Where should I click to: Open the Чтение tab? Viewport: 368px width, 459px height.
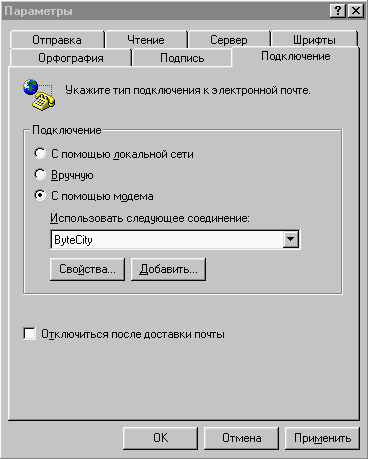pos(146,40)
